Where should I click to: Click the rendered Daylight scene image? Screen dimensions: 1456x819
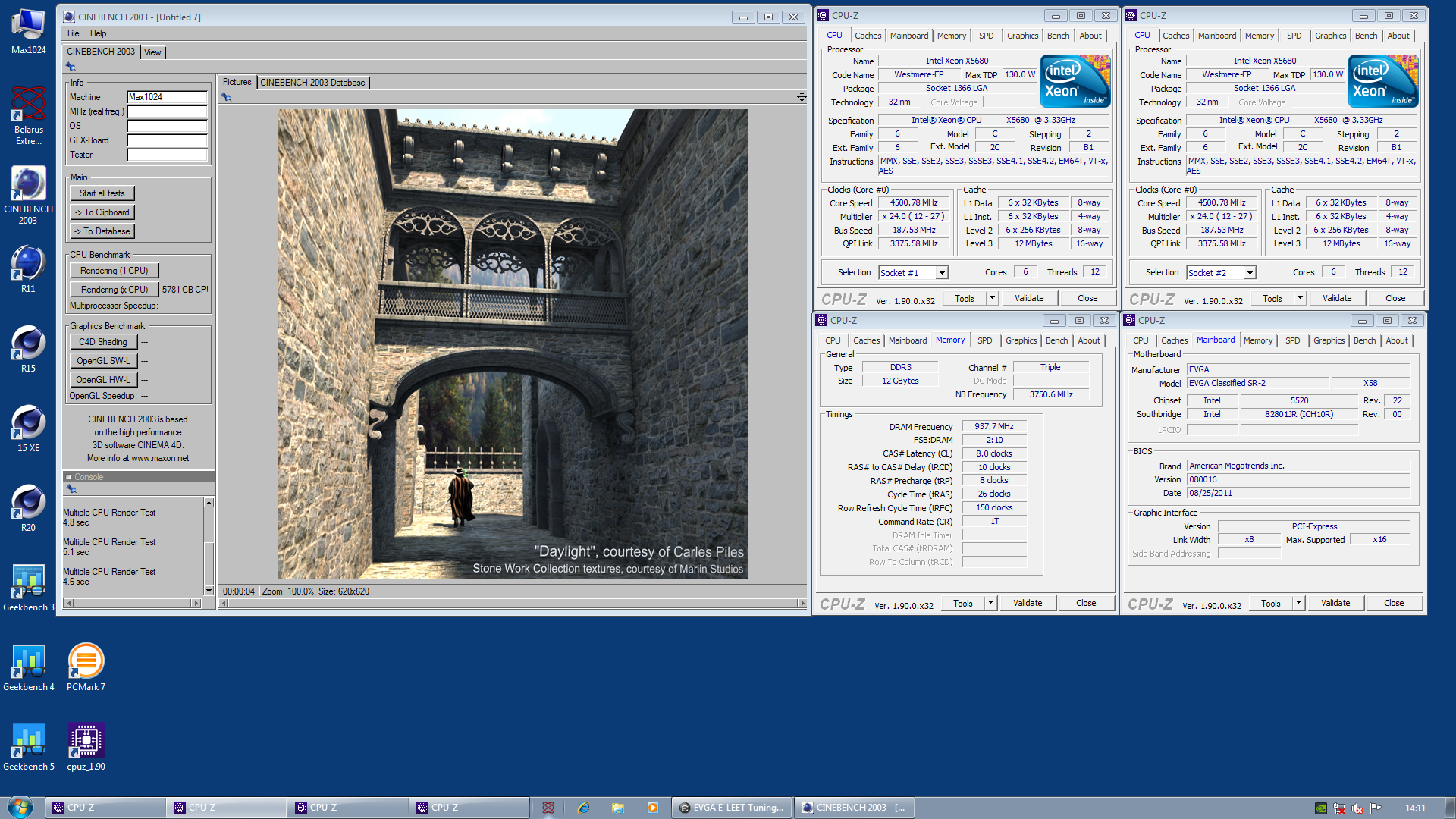coord(512,344)
